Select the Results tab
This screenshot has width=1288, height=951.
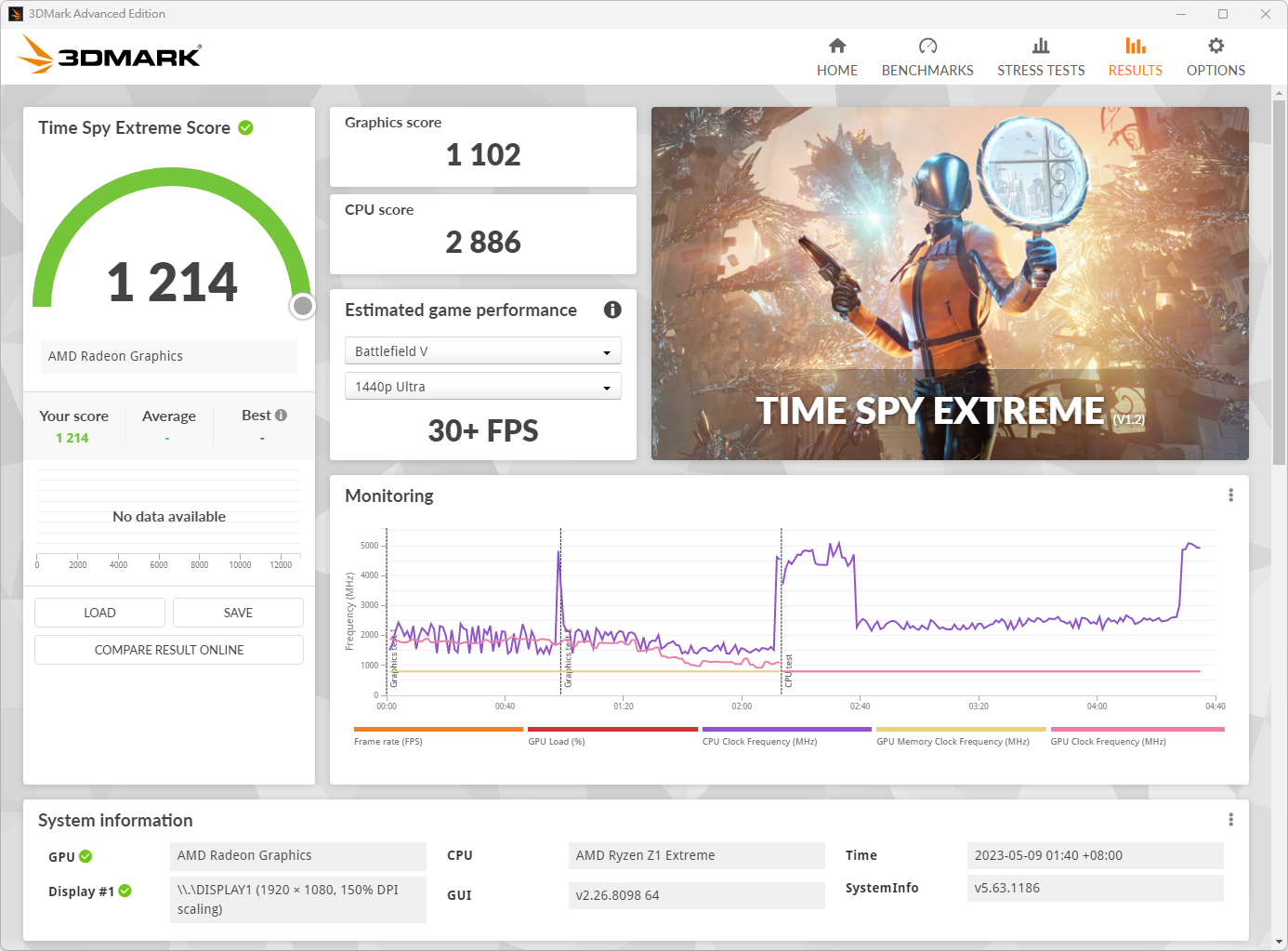tap(1136, 58)
